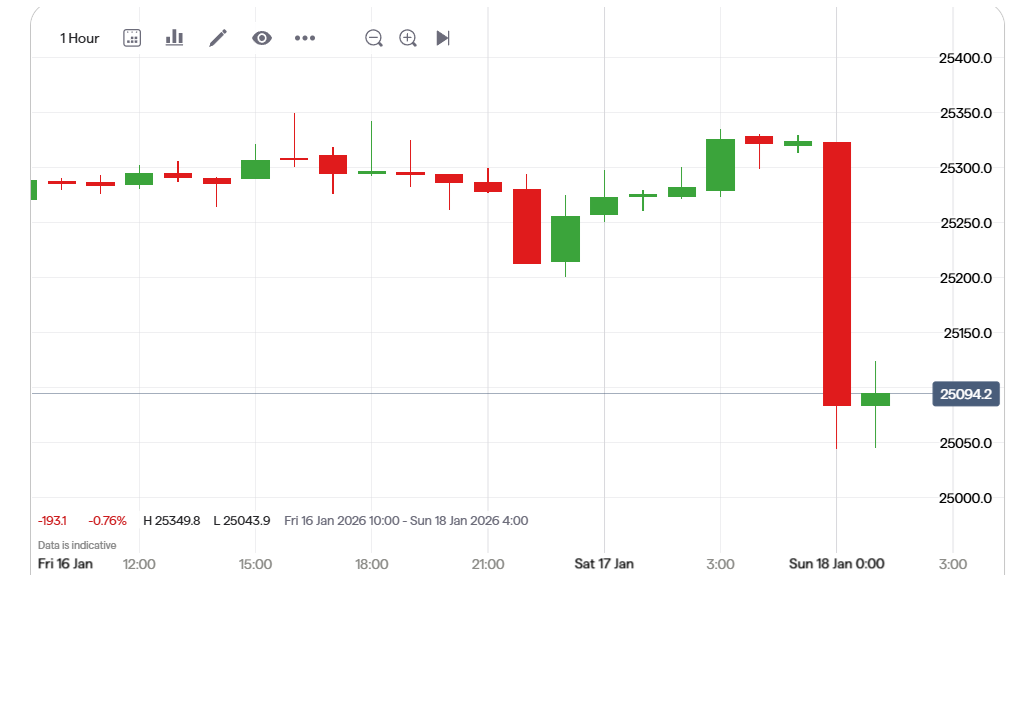Select the pencil drawing tool

218,38
